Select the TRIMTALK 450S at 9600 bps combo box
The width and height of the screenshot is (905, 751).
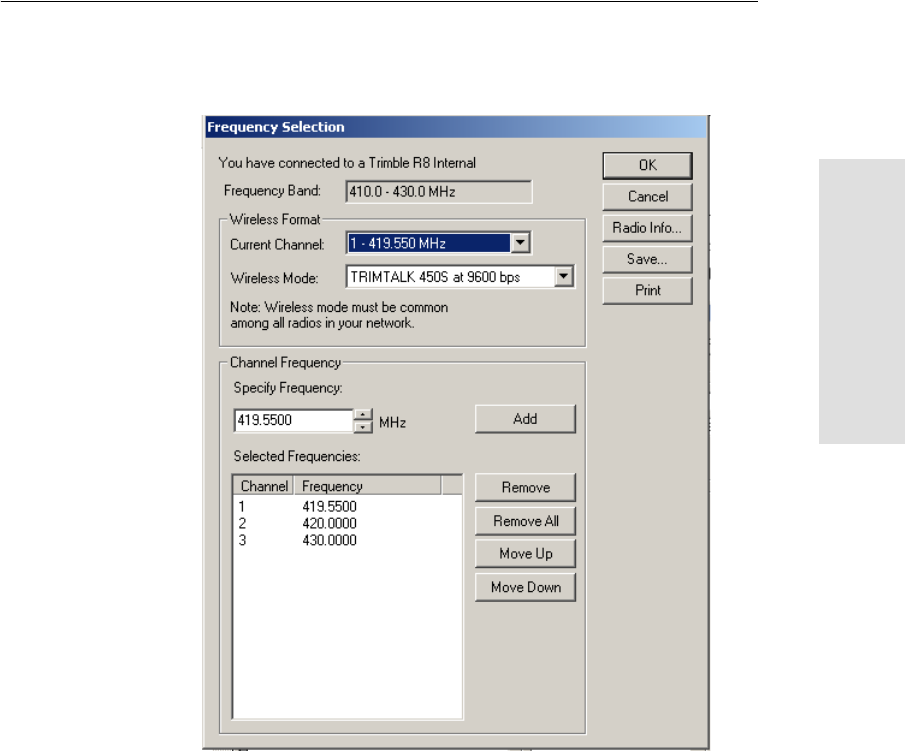460,277
